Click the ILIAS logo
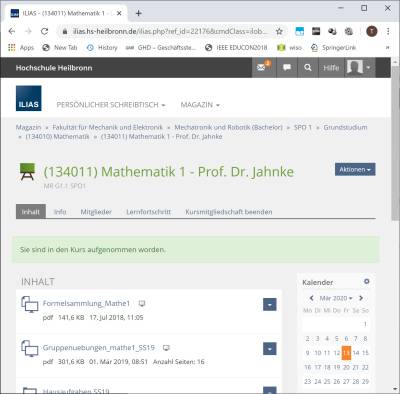 click(29, 98)
